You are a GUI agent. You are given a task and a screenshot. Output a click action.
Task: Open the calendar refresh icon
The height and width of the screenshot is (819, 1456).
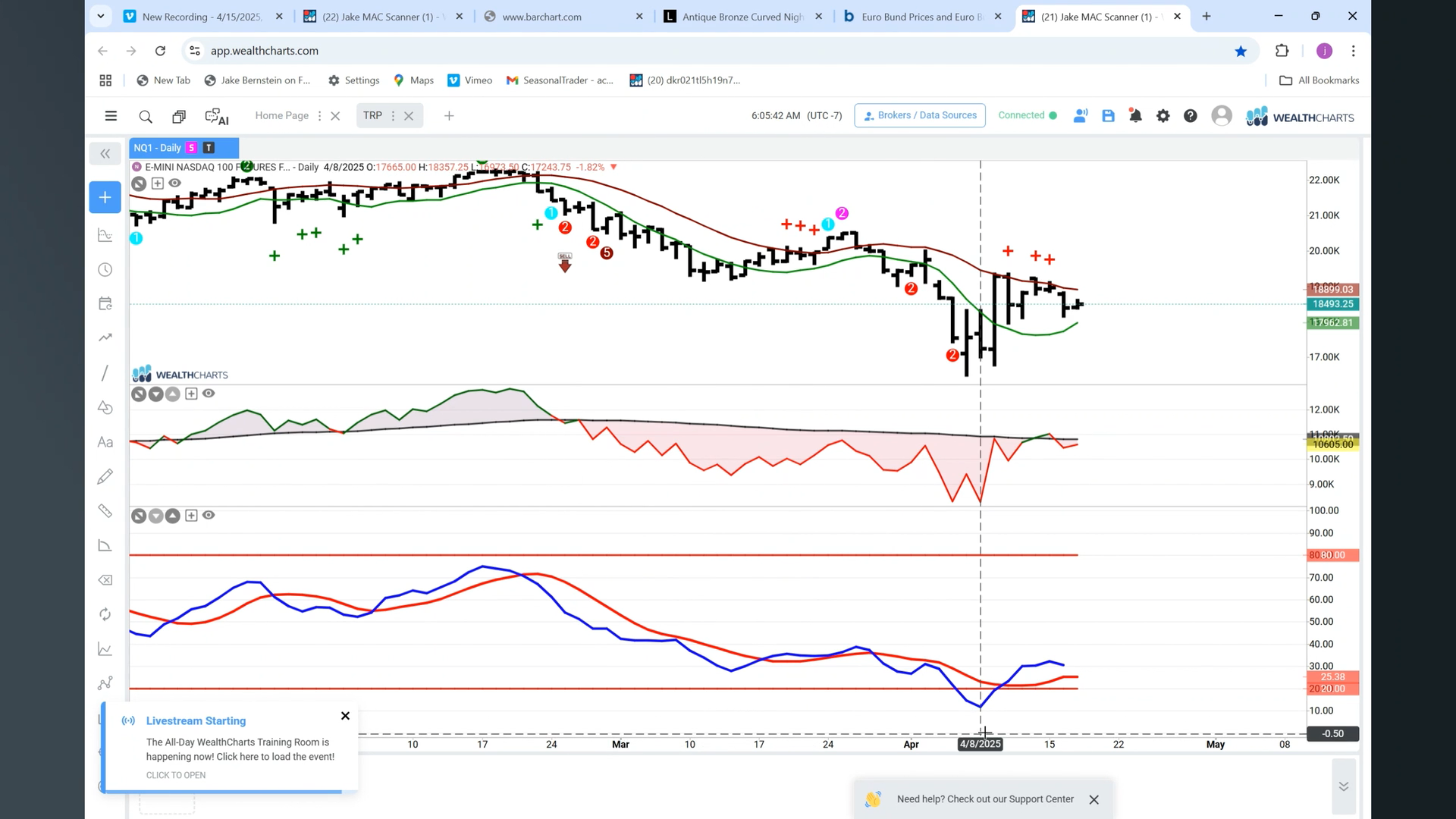pos(105,303)
